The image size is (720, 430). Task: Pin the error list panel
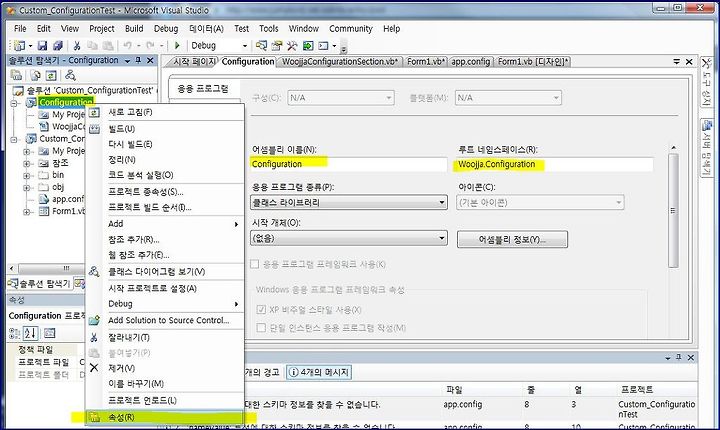tap(678, 357)
